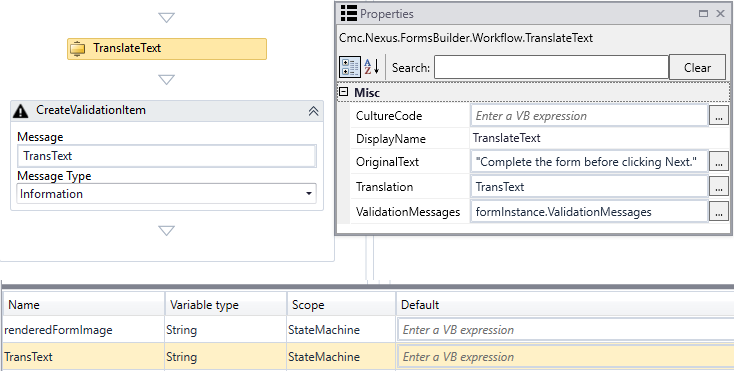Edit the CultureCode expression field
734x371 pixels.
click(x=589, y=116)
